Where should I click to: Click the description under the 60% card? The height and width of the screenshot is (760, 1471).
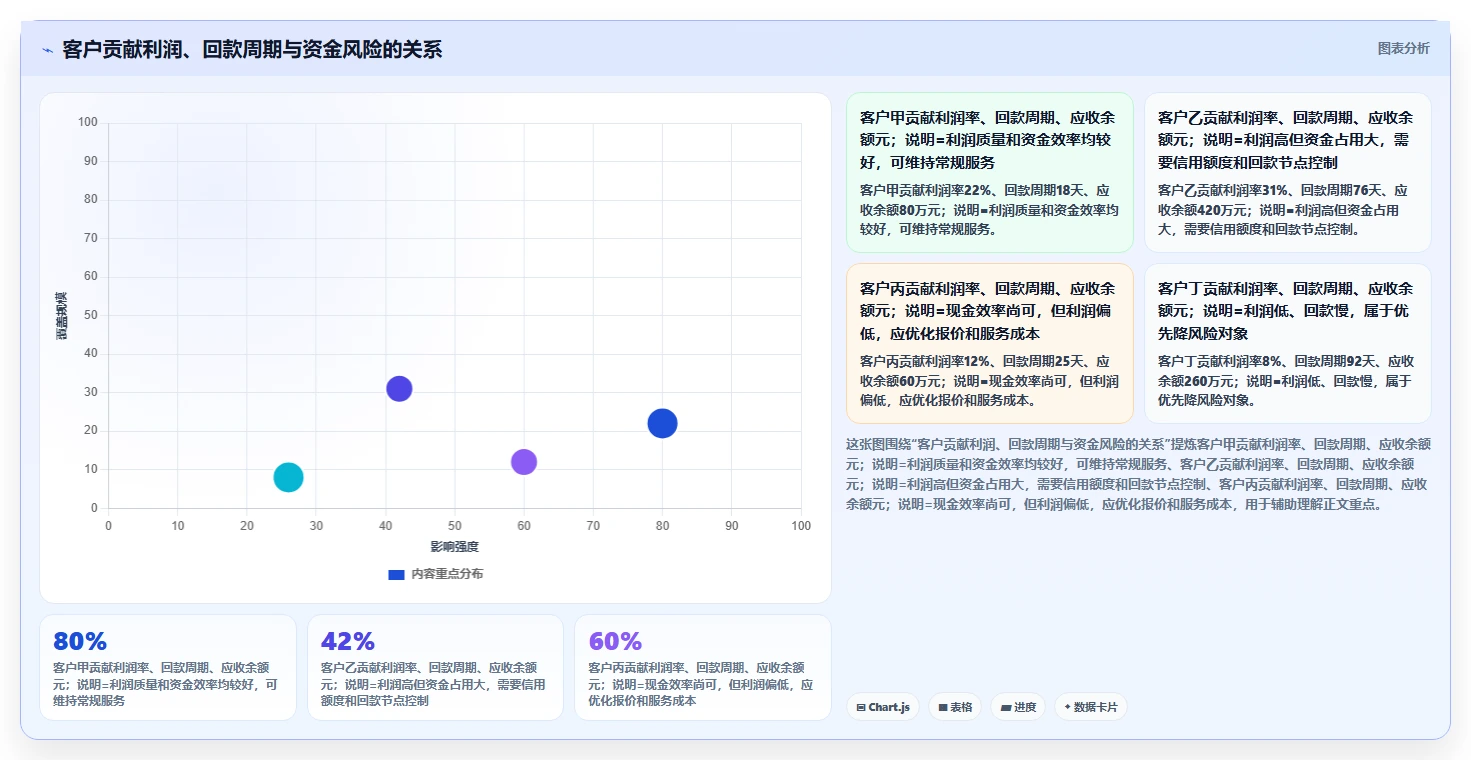pos(702,684)
